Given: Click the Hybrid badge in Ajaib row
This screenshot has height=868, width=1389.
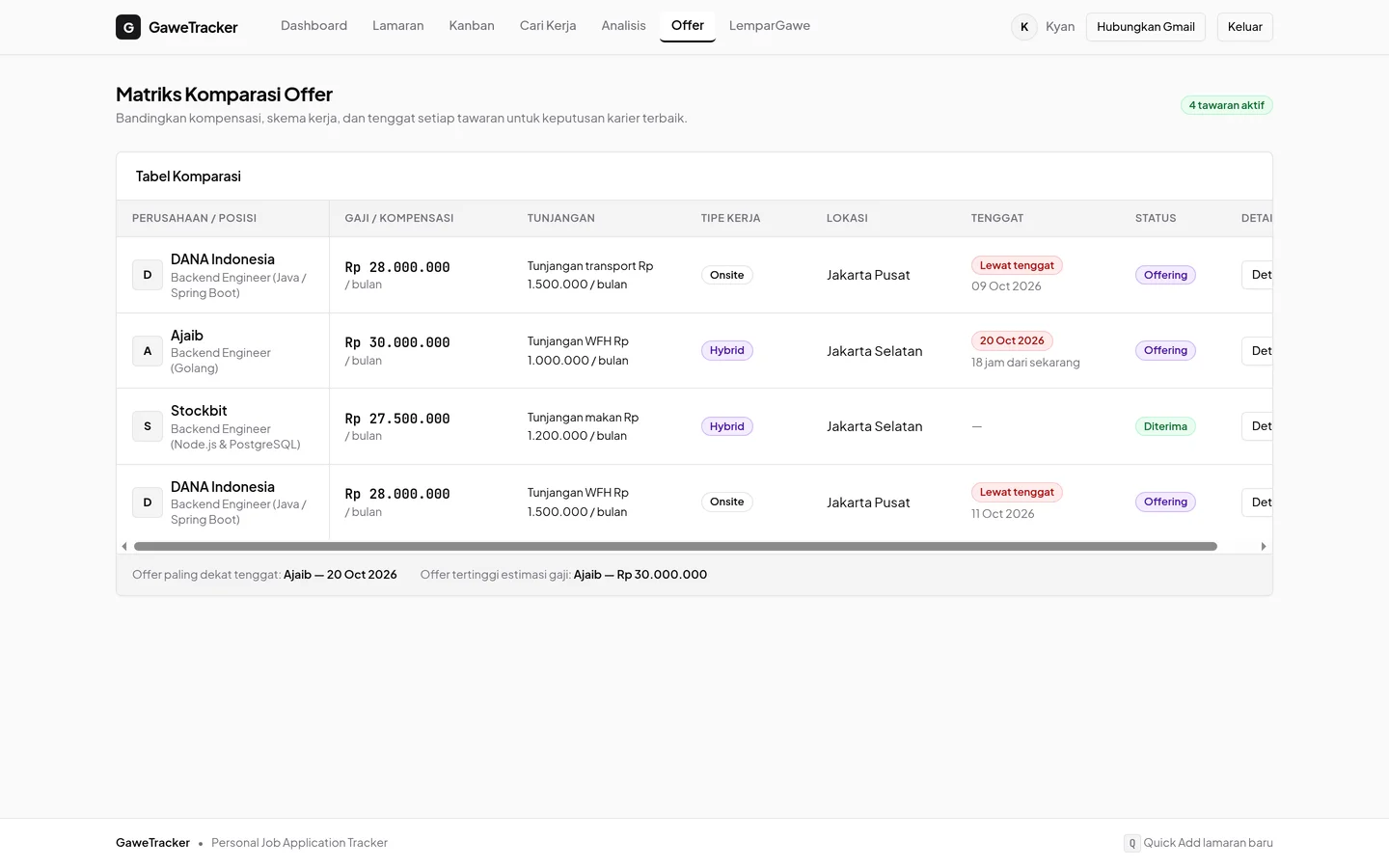Looking at the screenshot, I should 727,351.
